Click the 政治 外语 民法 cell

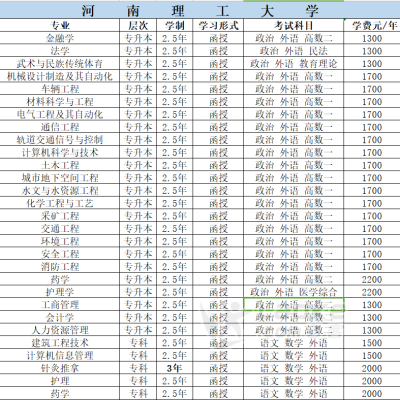(294, 51)
